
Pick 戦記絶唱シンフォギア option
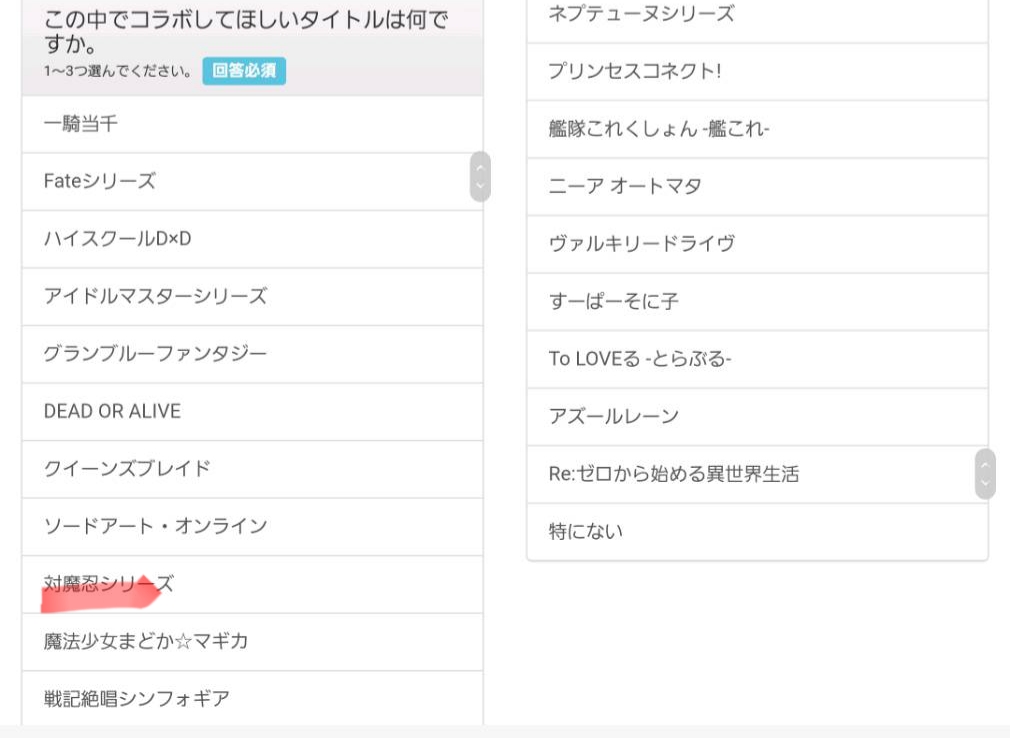point(252,698)
